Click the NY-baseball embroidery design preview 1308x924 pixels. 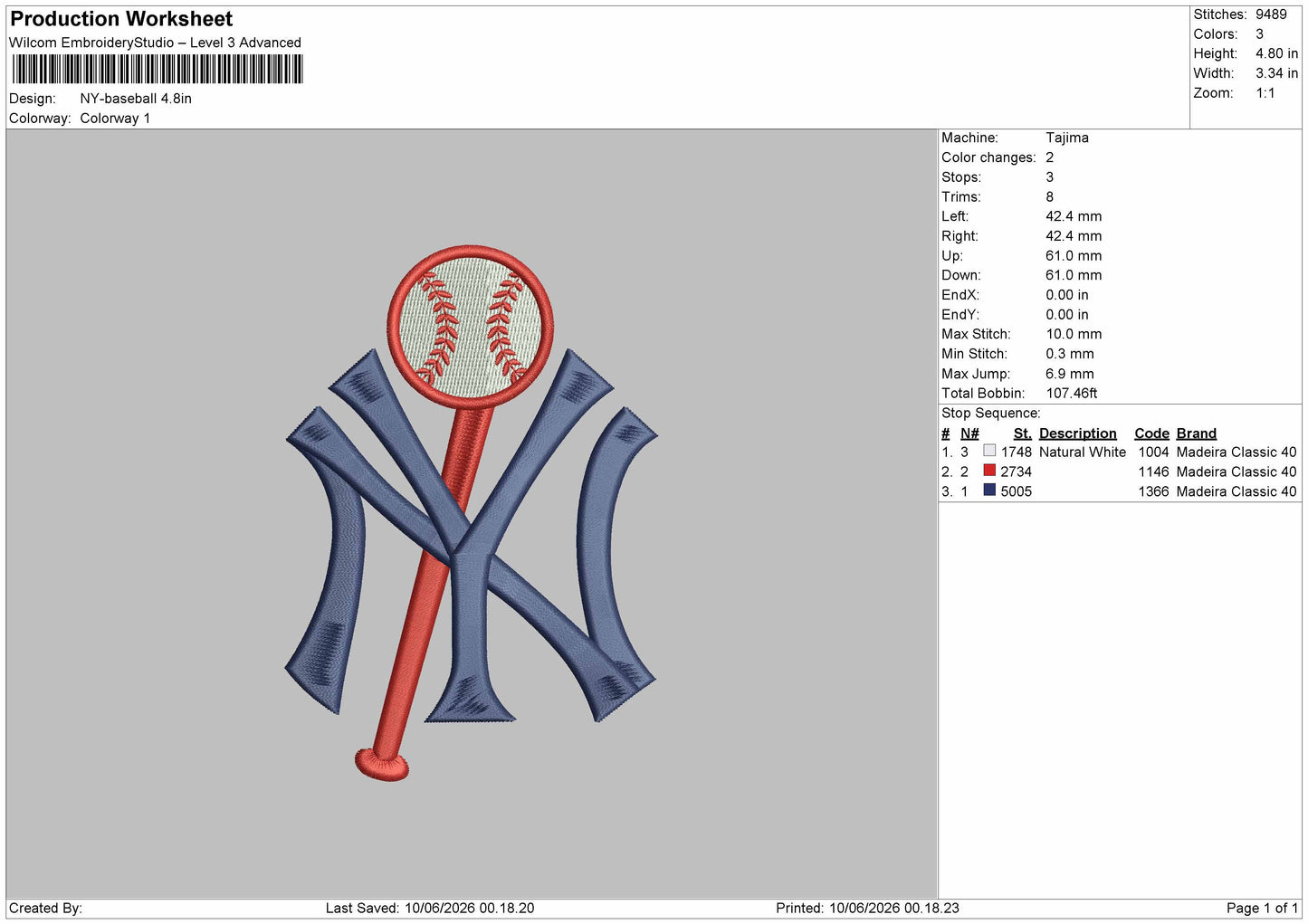coord(472,513)
